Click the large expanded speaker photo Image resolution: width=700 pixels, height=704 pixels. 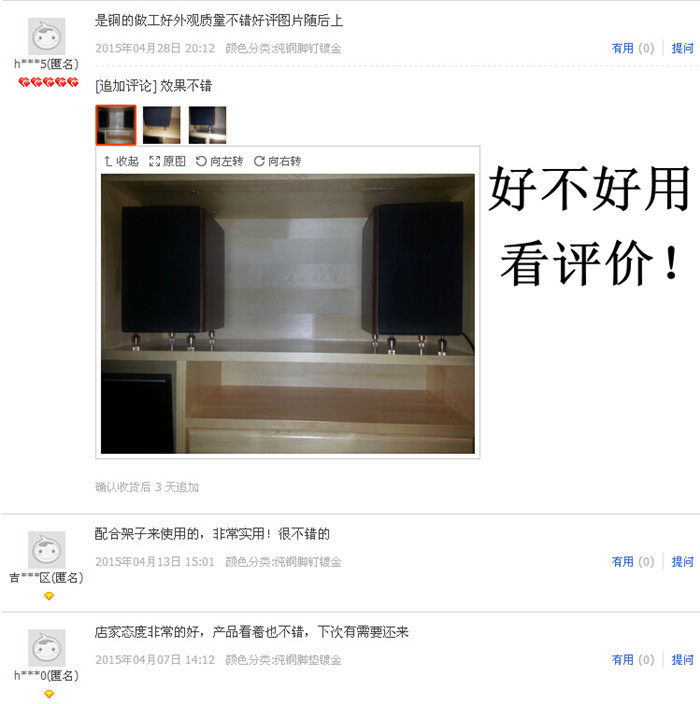pyautogui.click(x=287, y=314)
